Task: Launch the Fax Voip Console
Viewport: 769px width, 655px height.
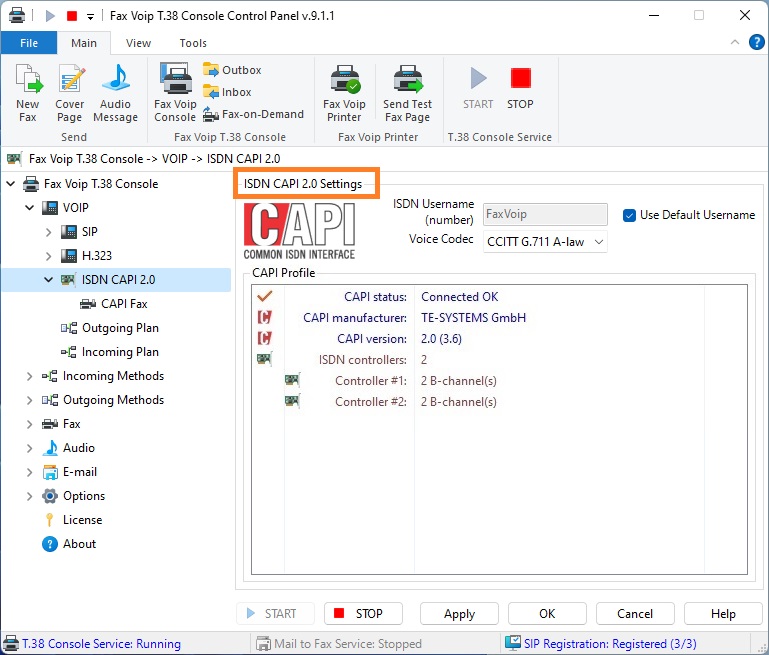Action: pyautogui.click(x=175, y=93)
